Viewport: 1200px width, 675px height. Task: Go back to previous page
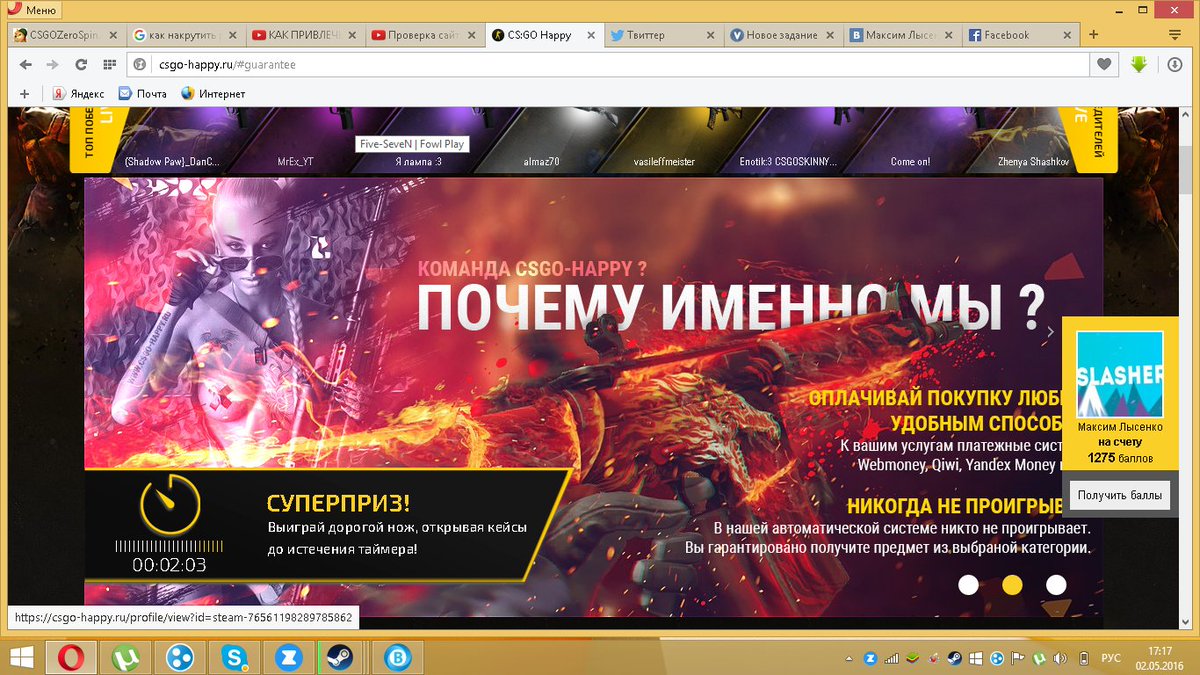pos(25,64)
